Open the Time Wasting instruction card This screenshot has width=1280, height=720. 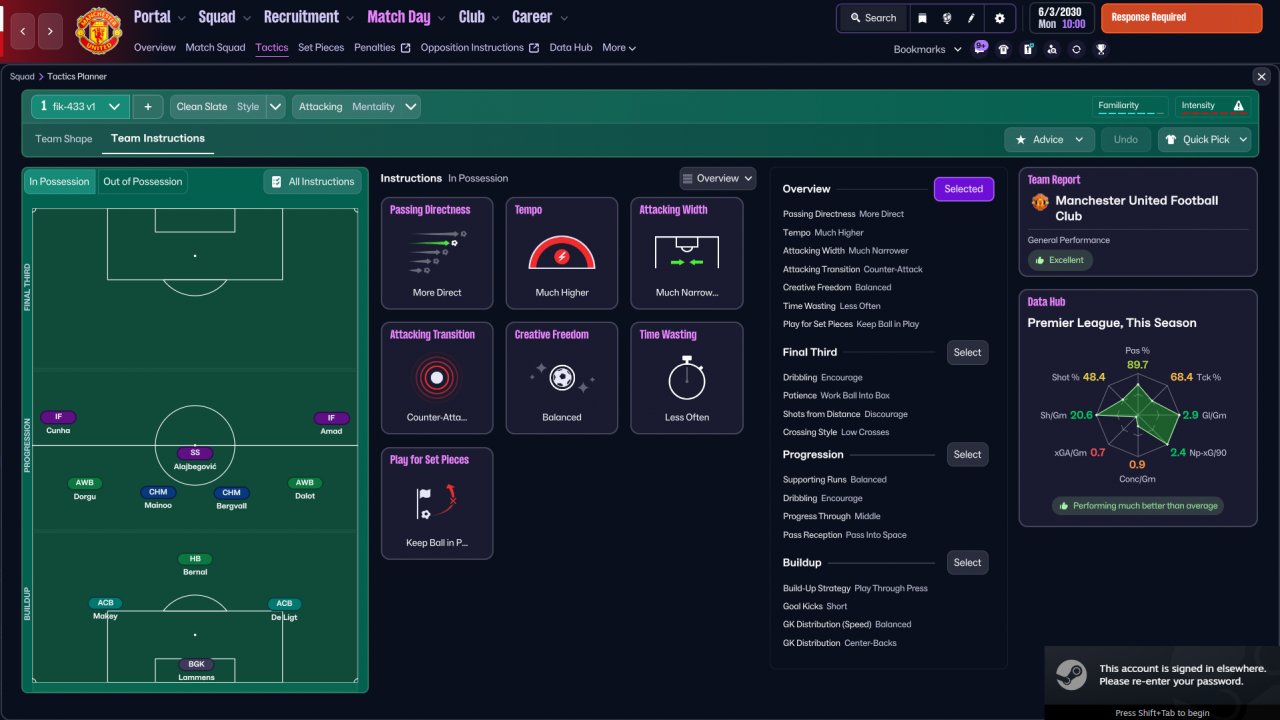coord(687,378)
